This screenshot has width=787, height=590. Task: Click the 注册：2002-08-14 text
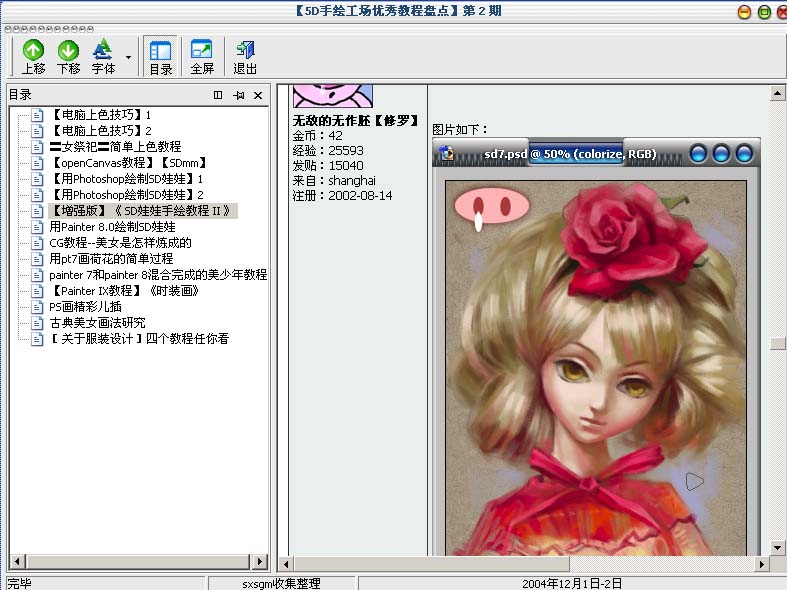pyautogui.click(x=342, y=196)
